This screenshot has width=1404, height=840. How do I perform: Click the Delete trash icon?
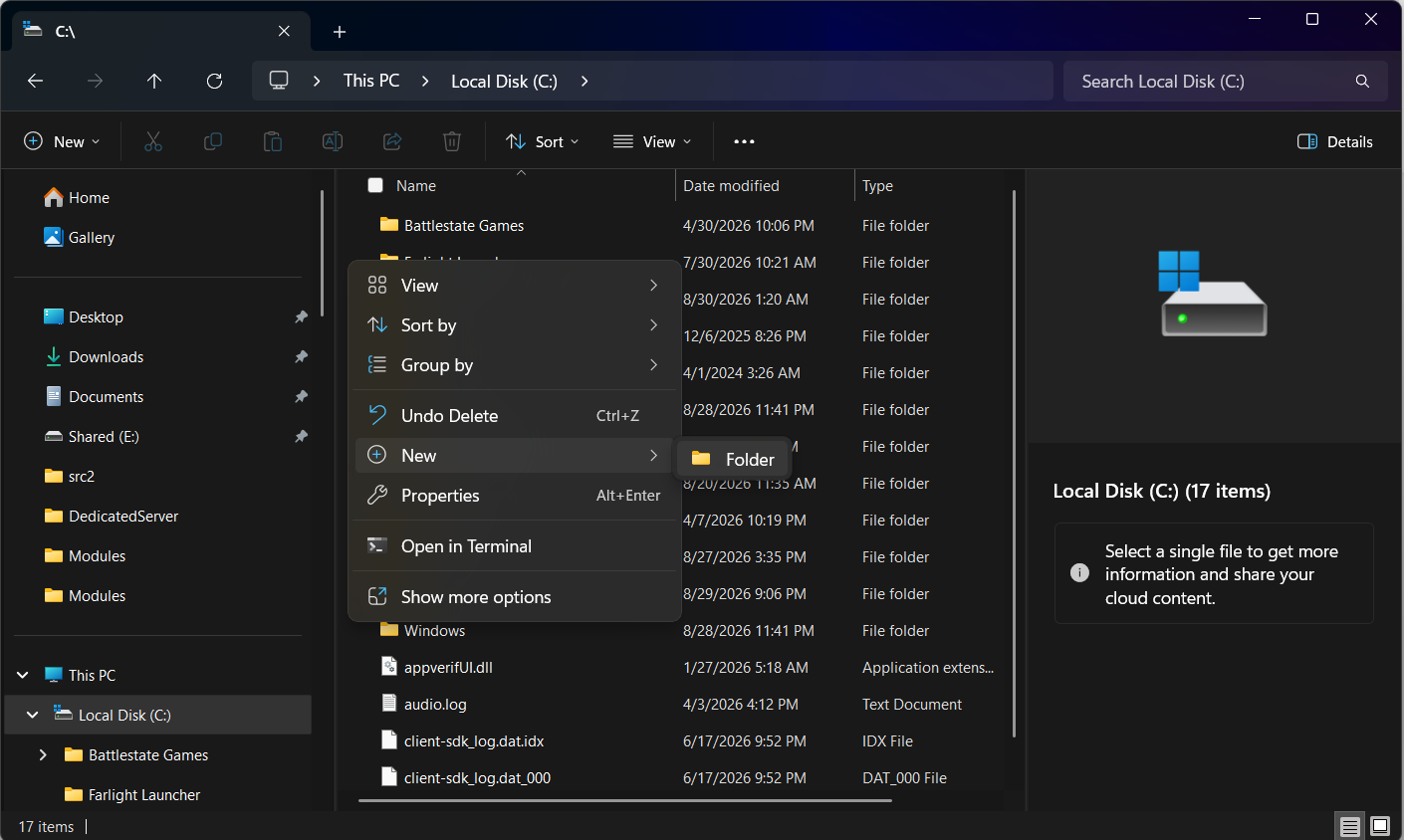[x=452, y=141]
